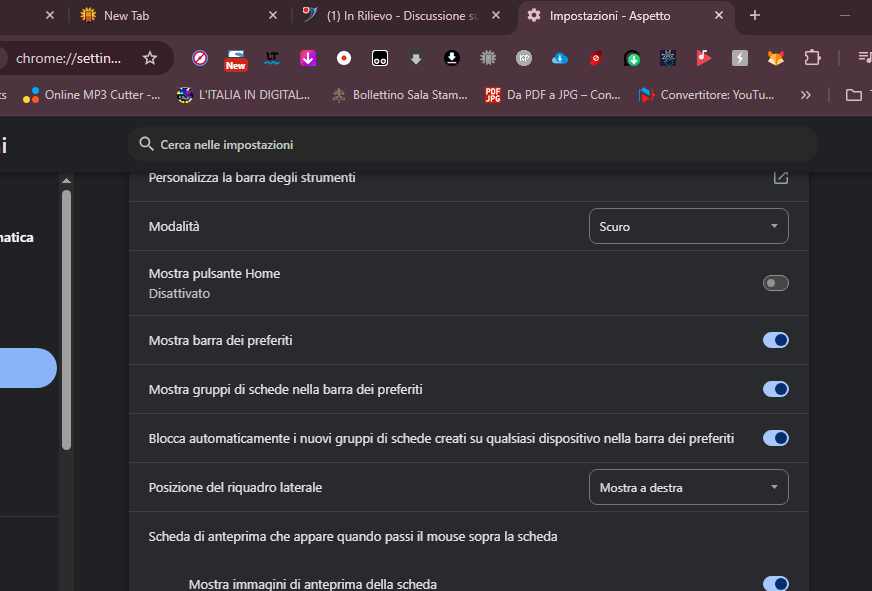The image size is (872, 591).
Task: Toggle Mostra gruppi di schede nella barra dei preferiti
Action: click(776, 389)
